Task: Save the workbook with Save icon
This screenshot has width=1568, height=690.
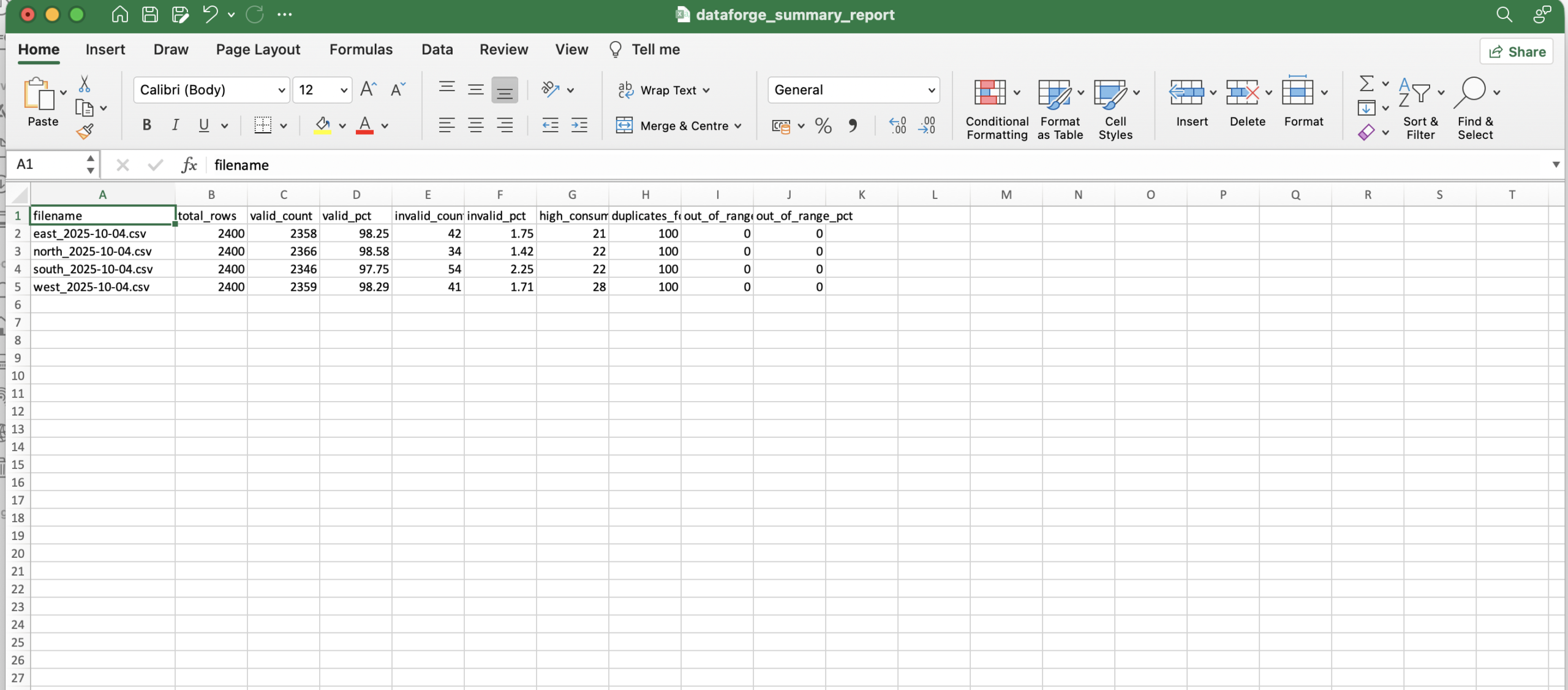Action: pos(150,14)
